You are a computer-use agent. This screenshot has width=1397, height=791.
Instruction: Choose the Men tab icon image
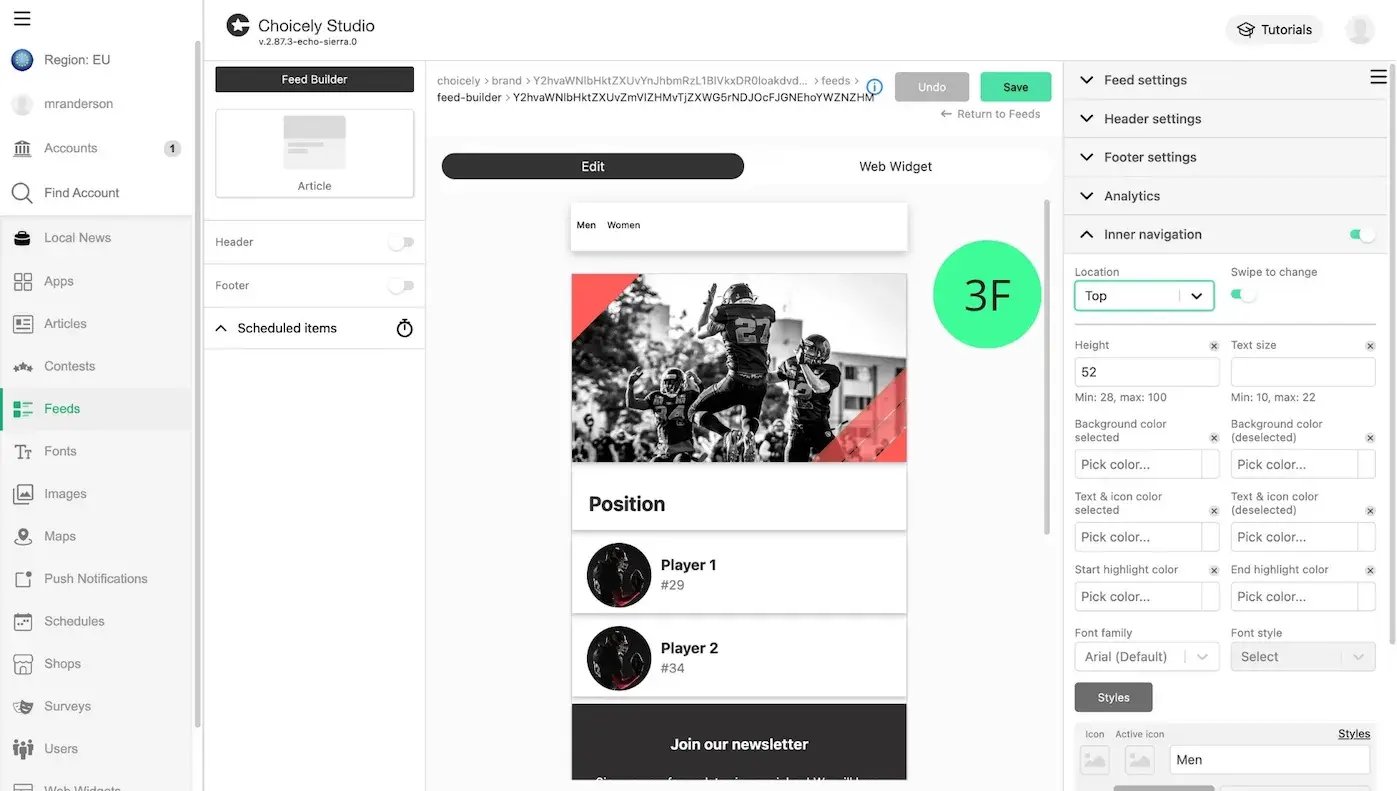coord(1095,760)
